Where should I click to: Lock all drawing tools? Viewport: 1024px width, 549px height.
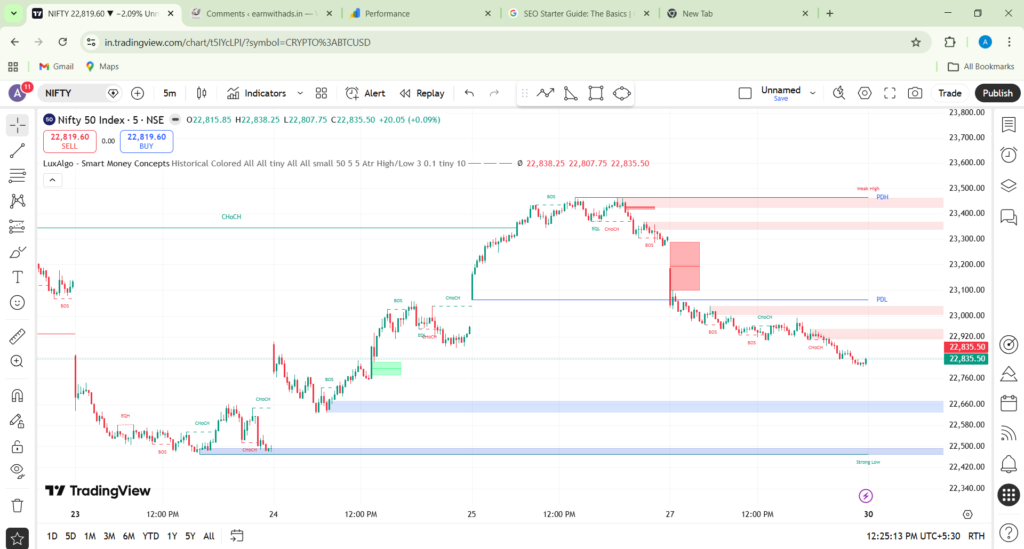click(18, 447)
